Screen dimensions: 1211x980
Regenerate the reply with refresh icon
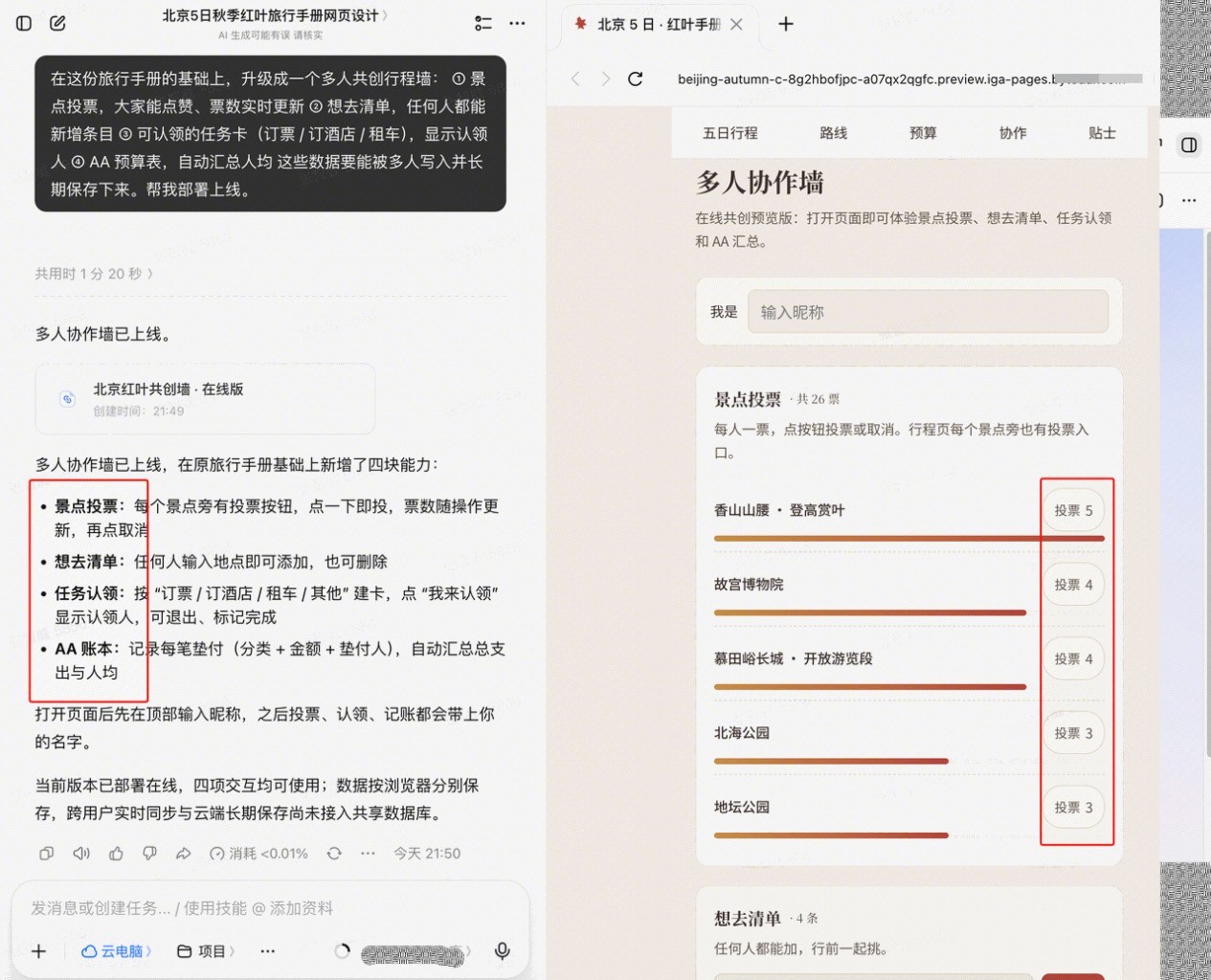click(334, 853)
